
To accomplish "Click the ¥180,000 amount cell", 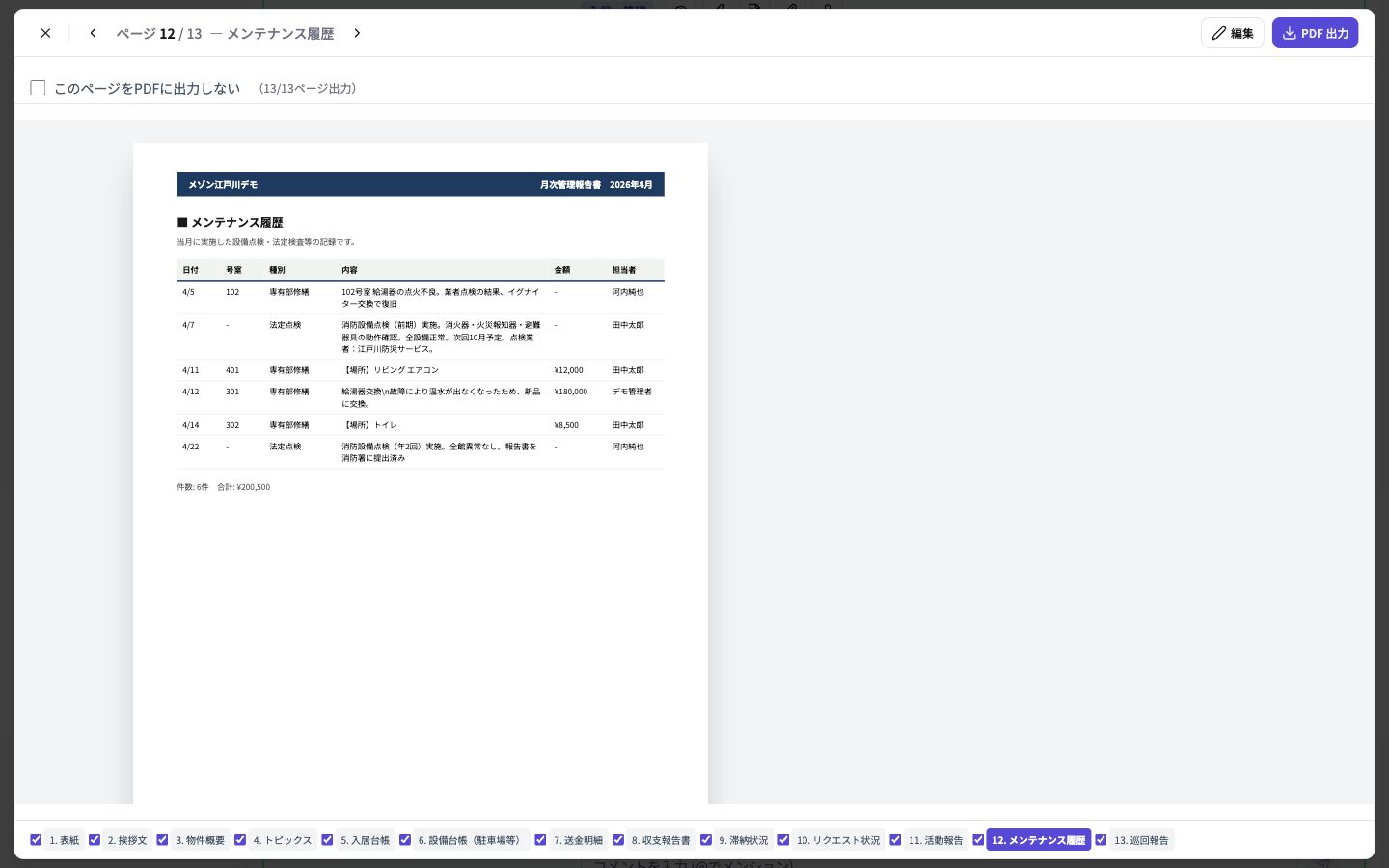I will tap(571, 392).
